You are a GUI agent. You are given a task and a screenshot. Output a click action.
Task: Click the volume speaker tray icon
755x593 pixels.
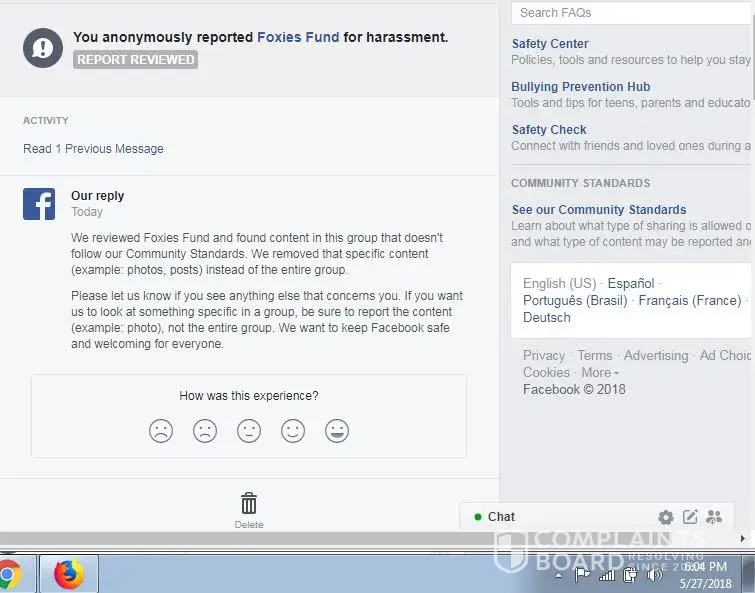click(x=655, y=575)
